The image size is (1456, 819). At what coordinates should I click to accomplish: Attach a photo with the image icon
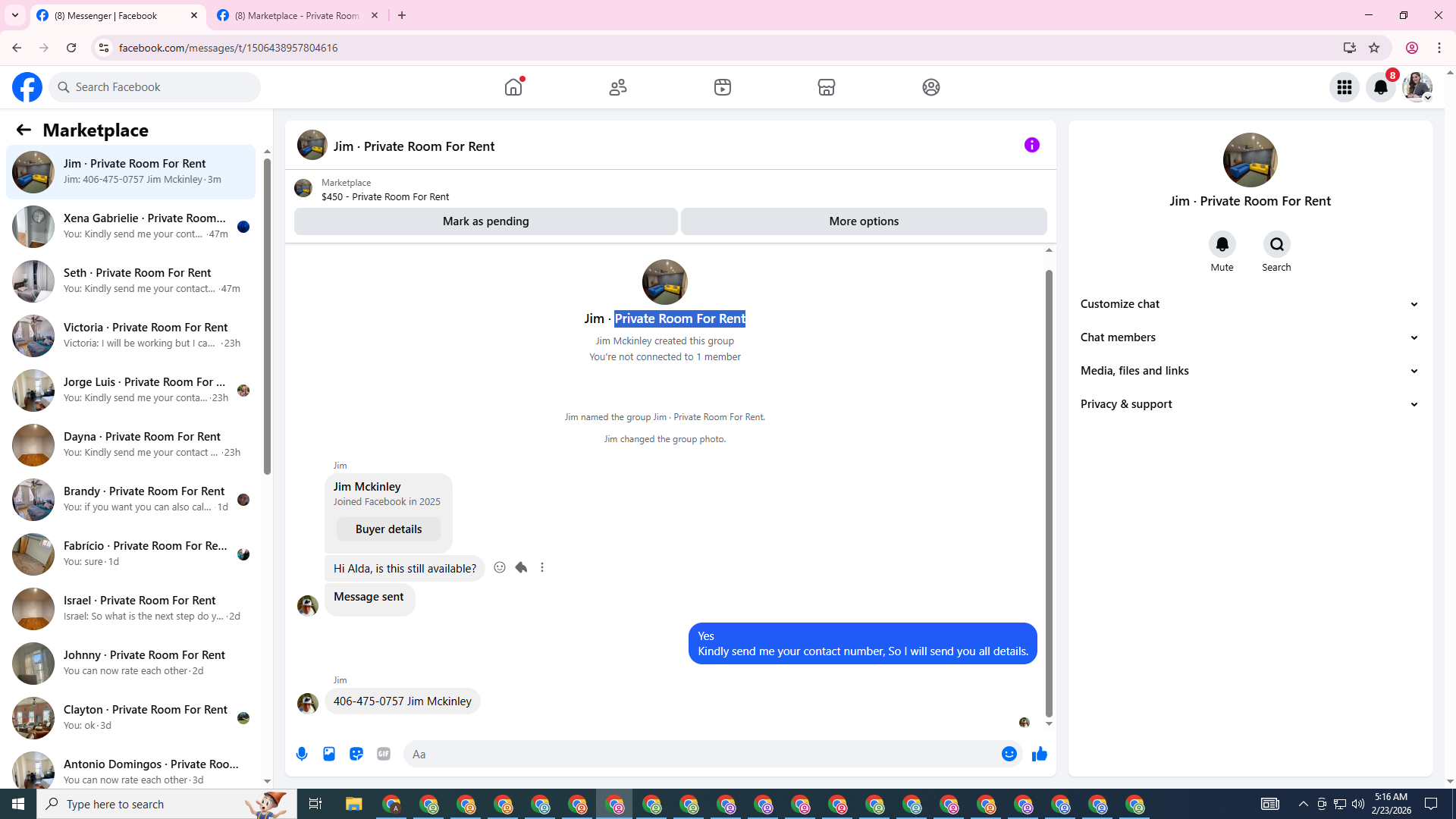click(329, 754)
